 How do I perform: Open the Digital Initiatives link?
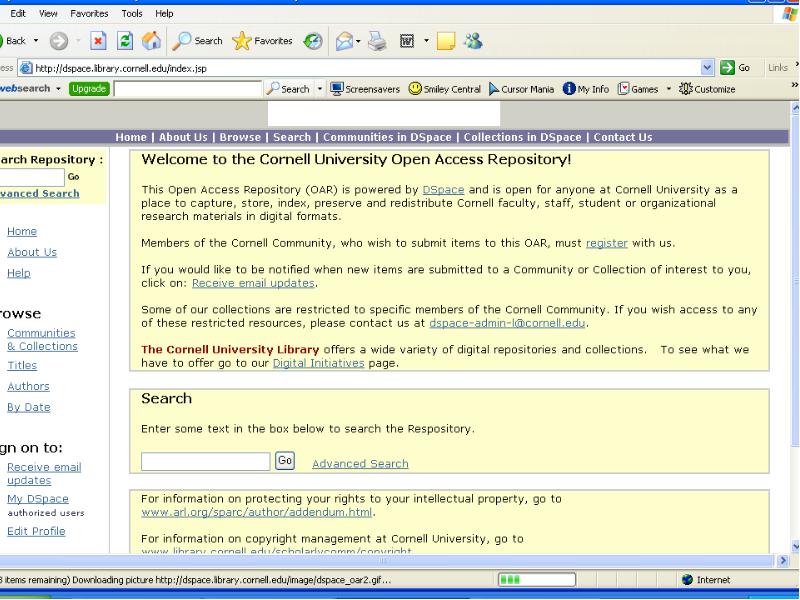click(x=318, y=363)
